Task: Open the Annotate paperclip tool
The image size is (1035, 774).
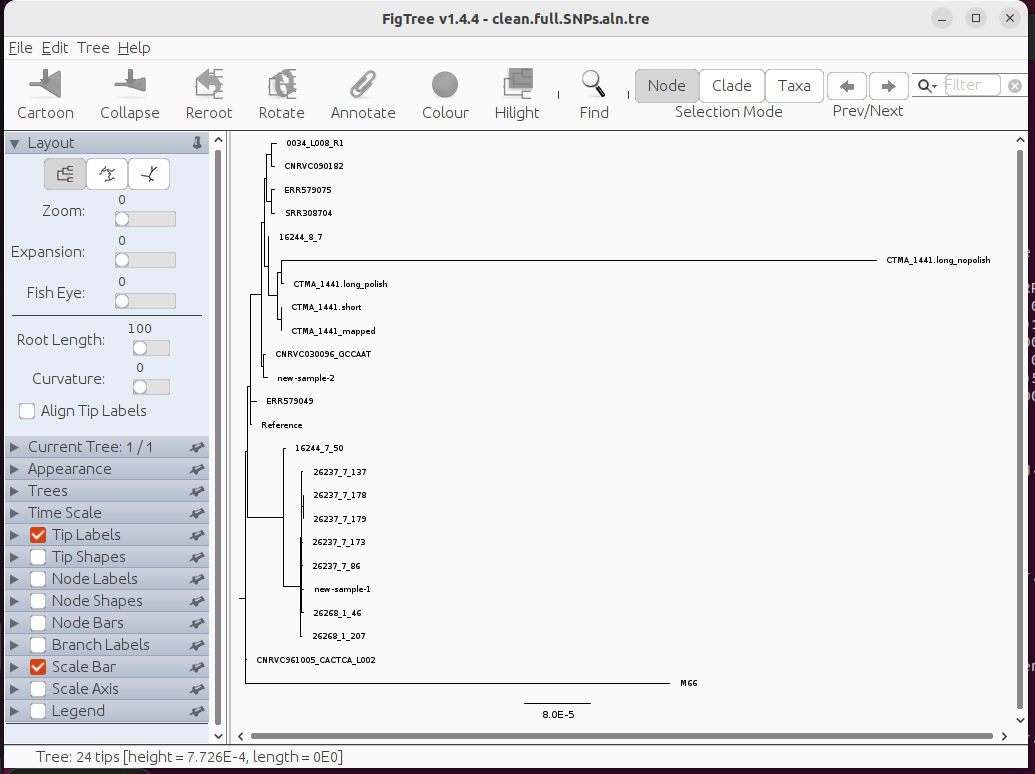Action: (x=363, y=84)
